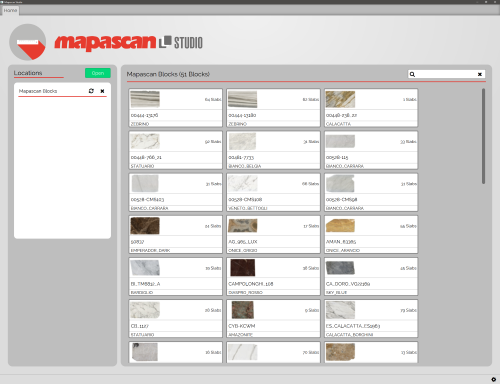This screenshot has width=500, height=384.
Task: Click the search magnifier icon
Action: coord(412,74)
